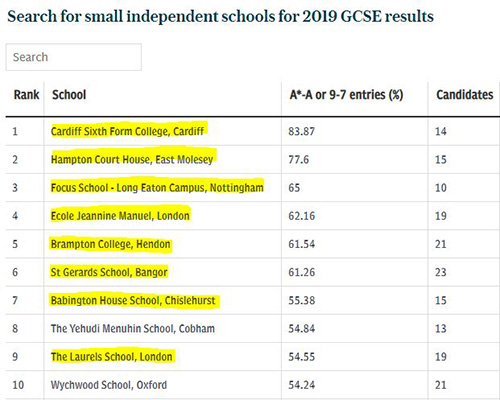500x400 pixels.
Task: Click the 83.87 percentage cell
Action: coord(302,131)
